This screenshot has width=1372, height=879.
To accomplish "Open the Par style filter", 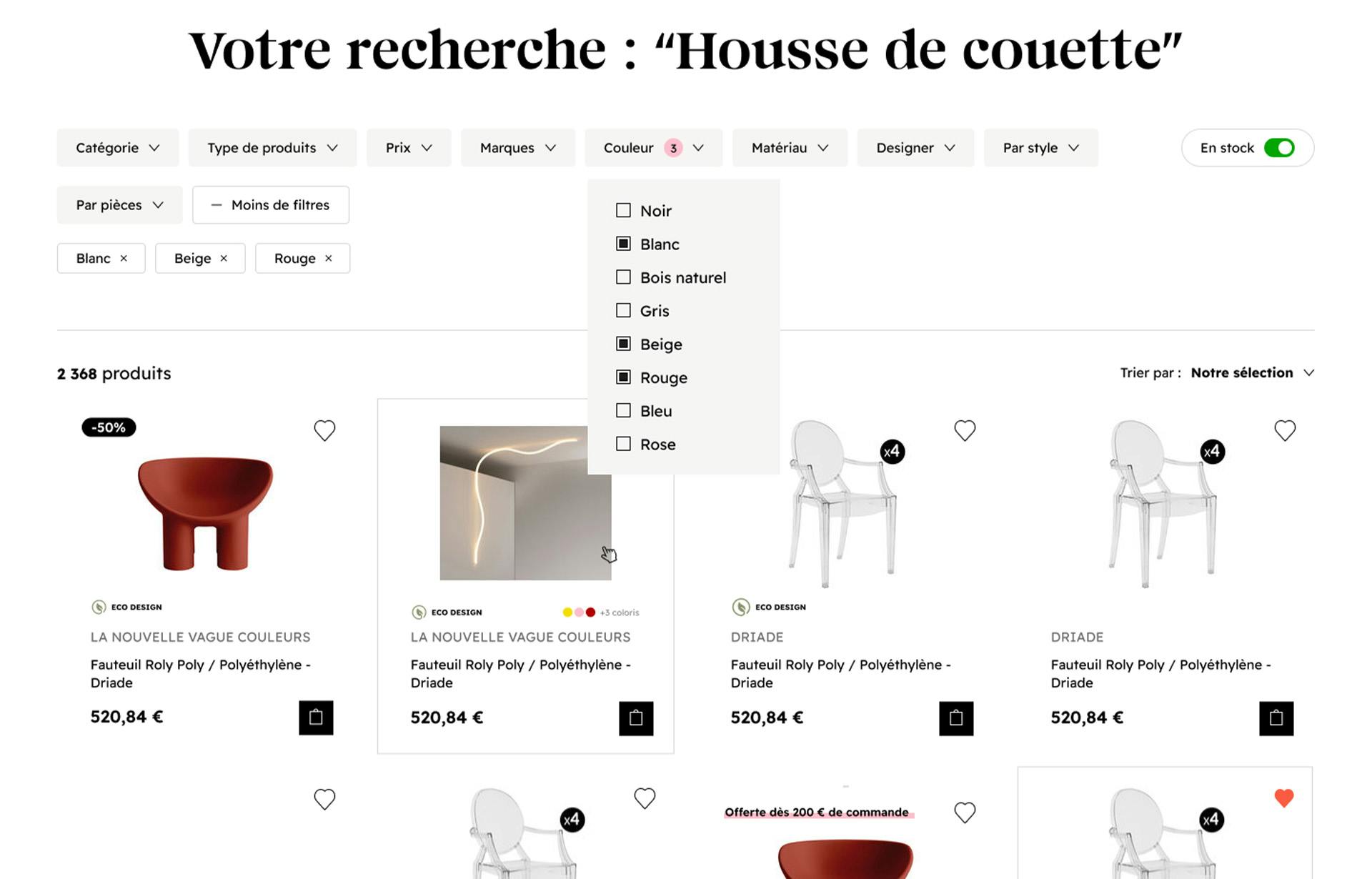I will coord(1040,148).
